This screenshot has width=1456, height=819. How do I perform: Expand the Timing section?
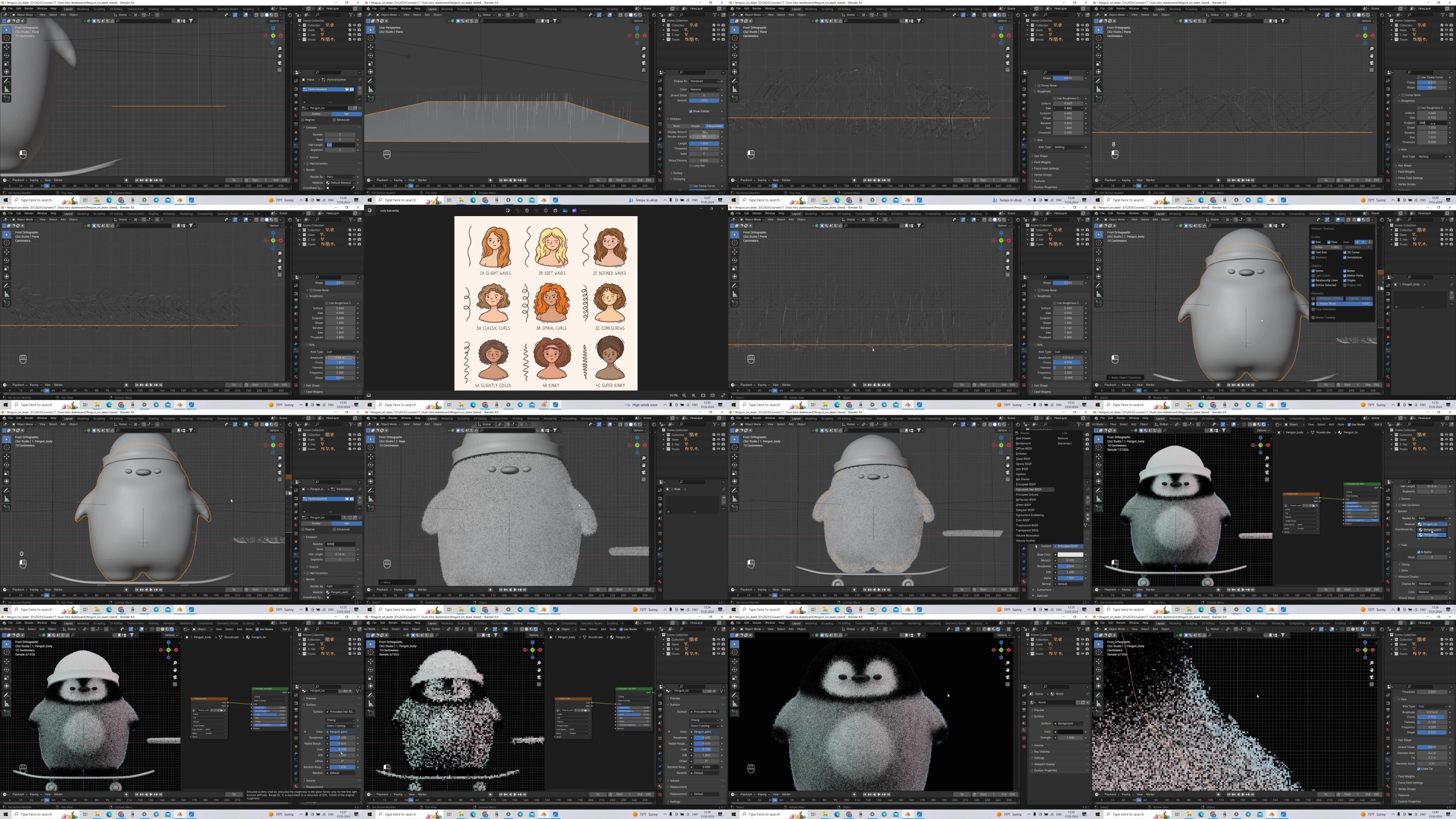(1405, 565)
